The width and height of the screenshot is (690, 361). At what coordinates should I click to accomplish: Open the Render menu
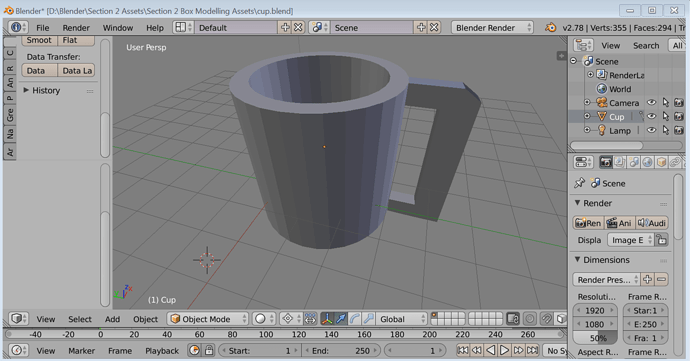point(76,28)
